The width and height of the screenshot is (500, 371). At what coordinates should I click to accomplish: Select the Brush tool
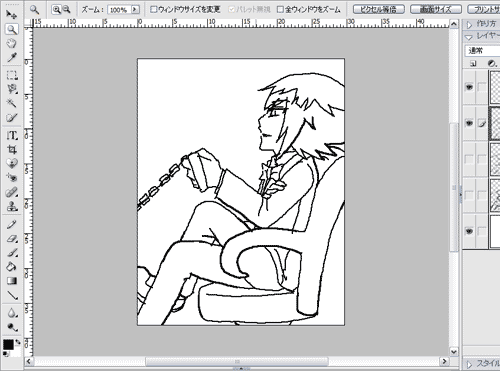[12, 253]
